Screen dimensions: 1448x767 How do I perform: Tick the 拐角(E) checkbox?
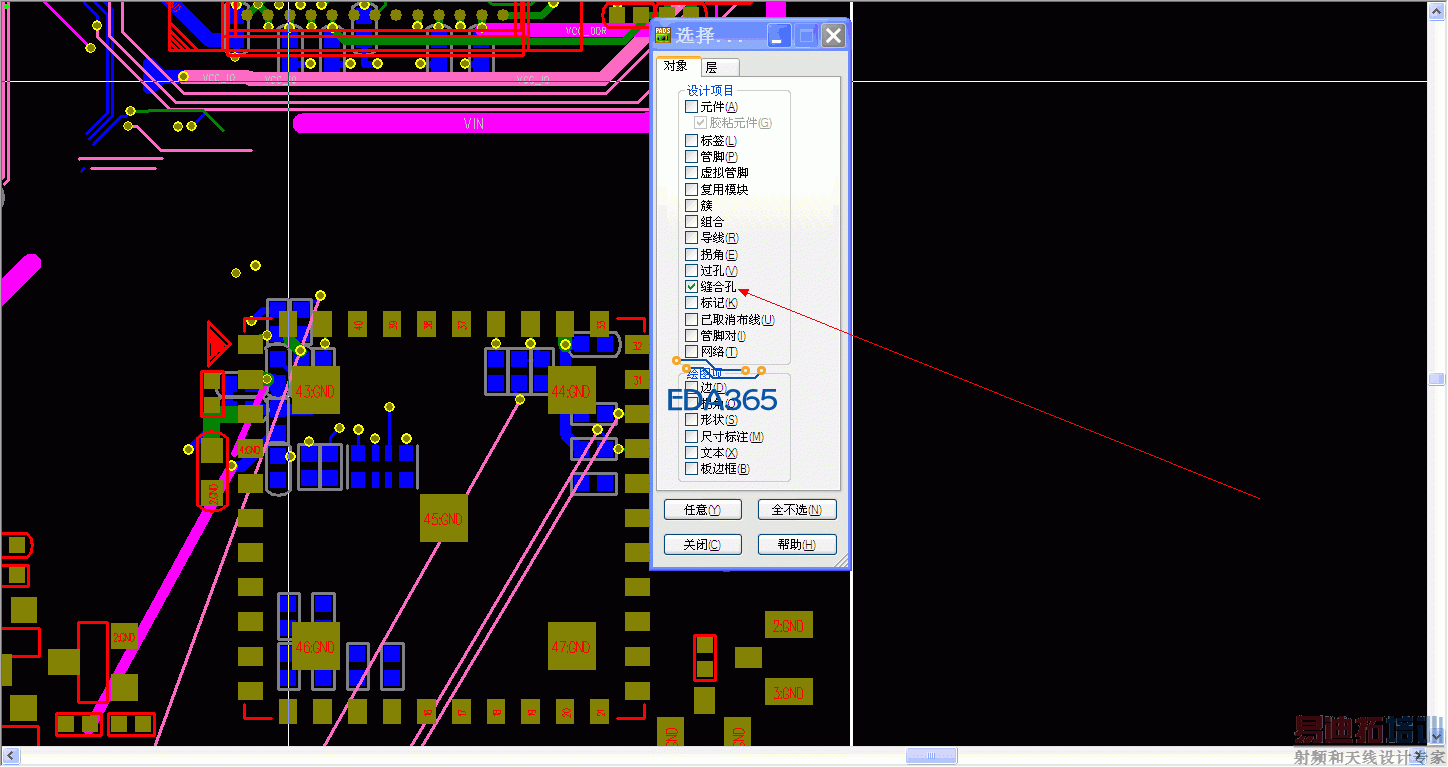click(692, 254)
